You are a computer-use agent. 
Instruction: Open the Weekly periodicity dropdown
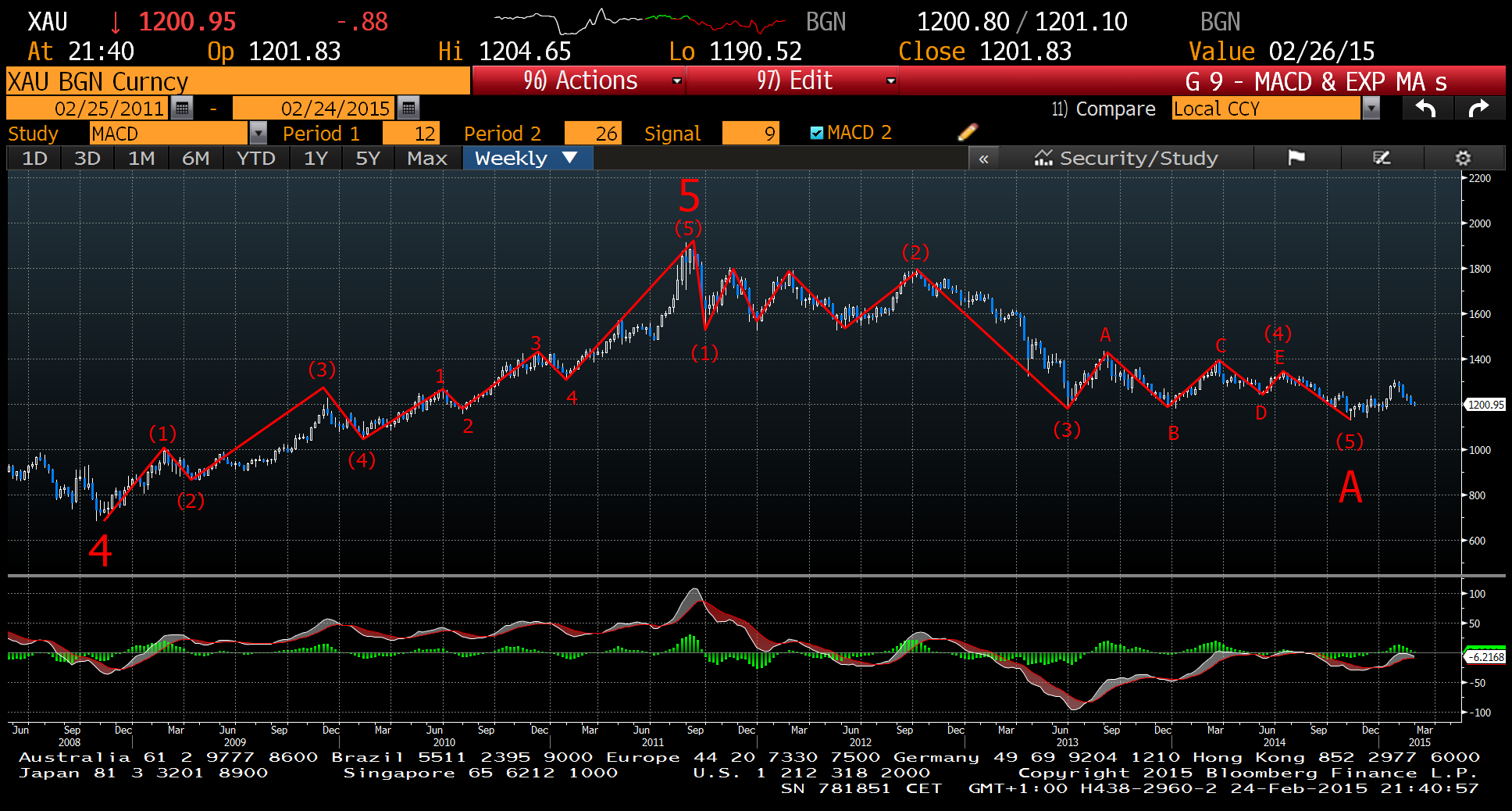click(x=527, y=158)
